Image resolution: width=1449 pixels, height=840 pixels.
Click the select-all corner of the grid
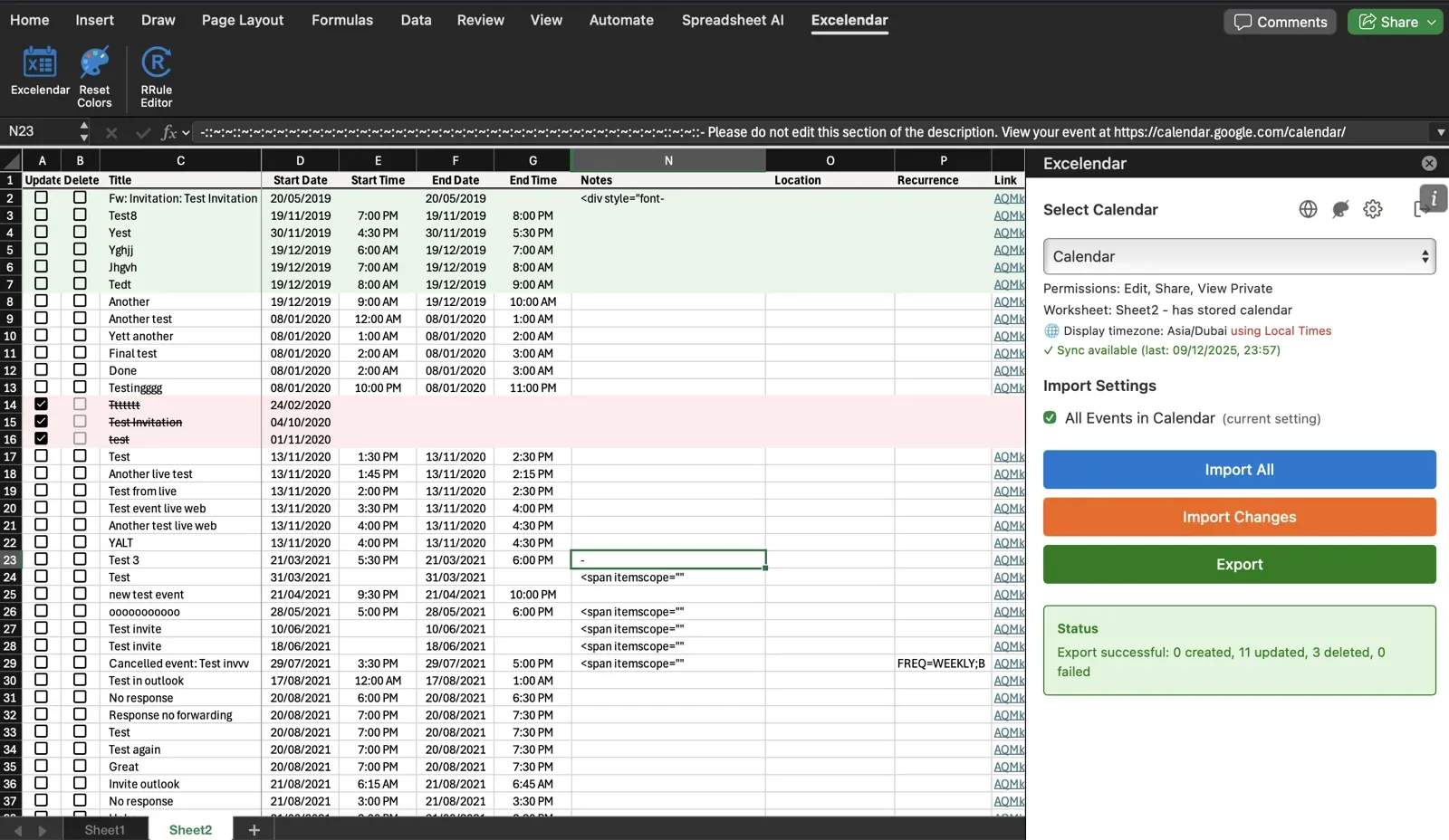pos(12,161)
